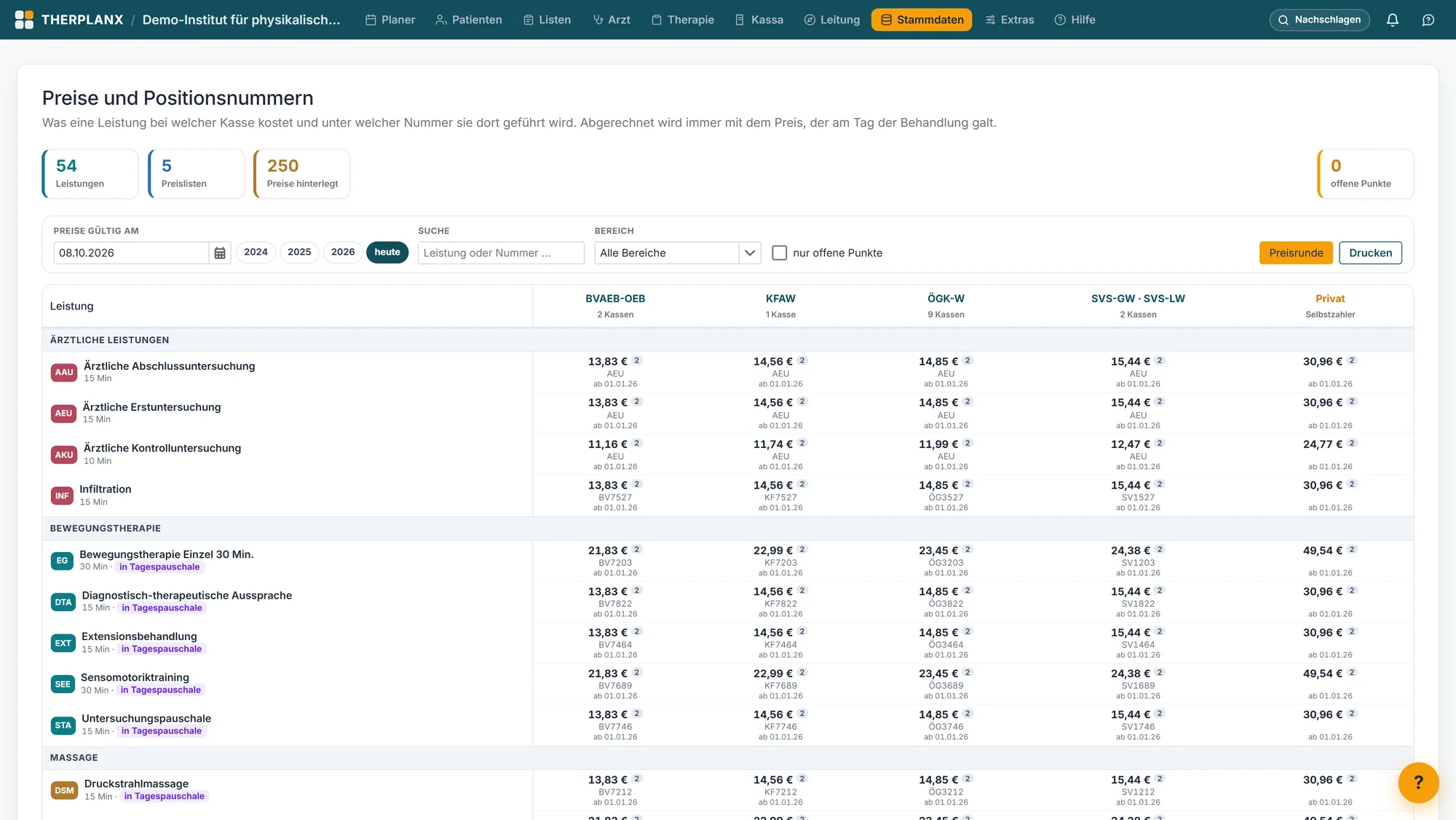Click the Nachschlagen search button

[1319, 20]
